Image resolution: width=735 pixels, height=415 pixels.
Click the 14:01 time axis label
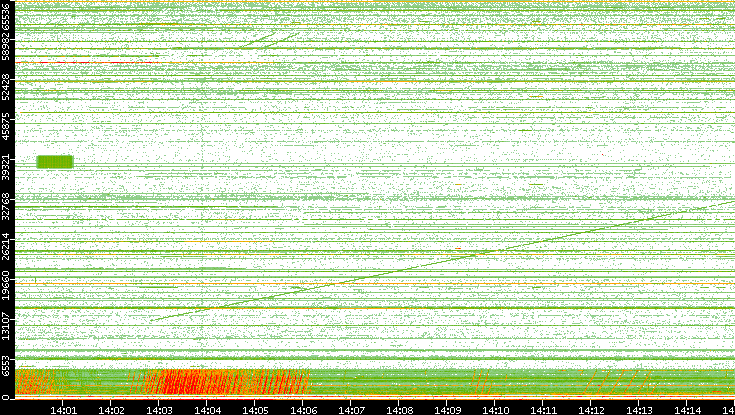[63, 410]
